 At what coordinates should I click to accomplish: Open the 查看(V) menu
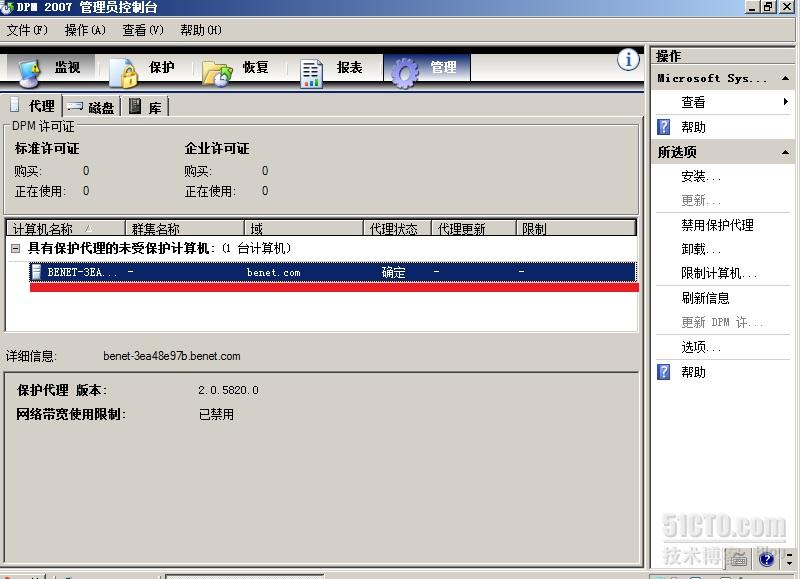143,30
